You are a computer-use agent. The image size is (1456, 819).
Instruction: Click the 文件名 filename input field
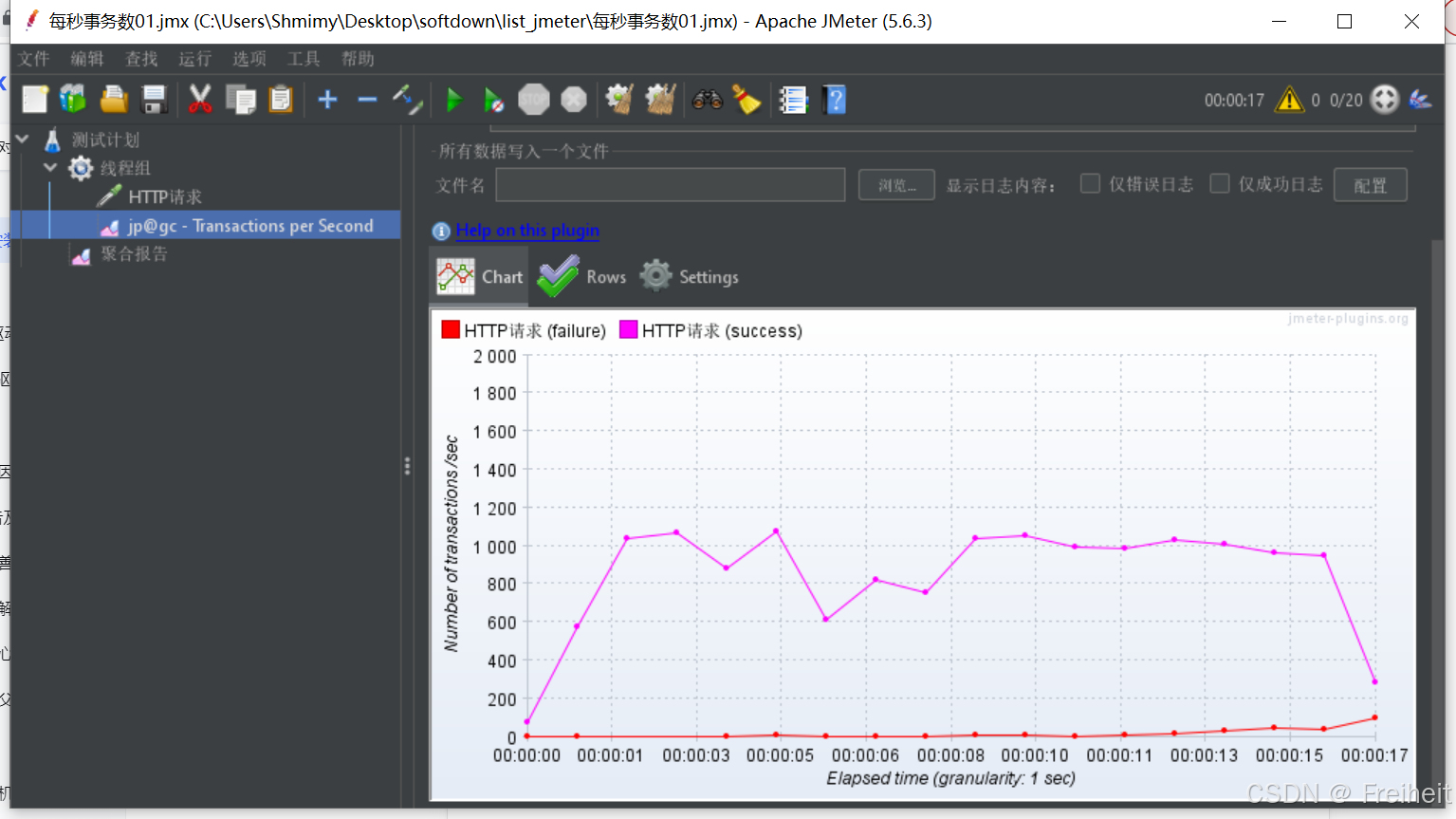click(x=670, y=185)
